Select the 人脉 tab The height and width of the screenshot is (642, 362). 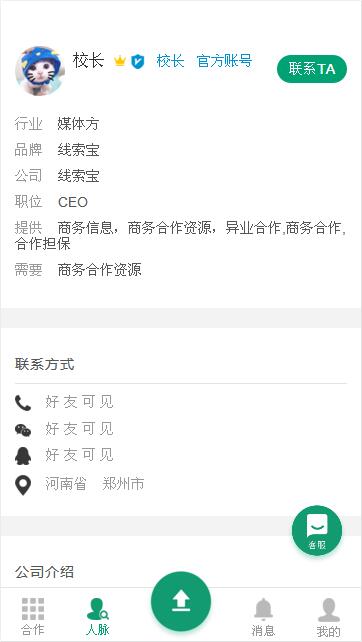(x=98, y=616)
